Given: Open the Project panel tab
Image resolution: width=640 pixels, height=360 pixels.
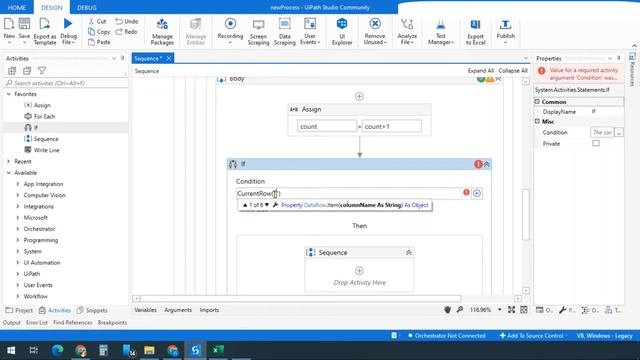Looking at the screenshot, I should point(19,310).
